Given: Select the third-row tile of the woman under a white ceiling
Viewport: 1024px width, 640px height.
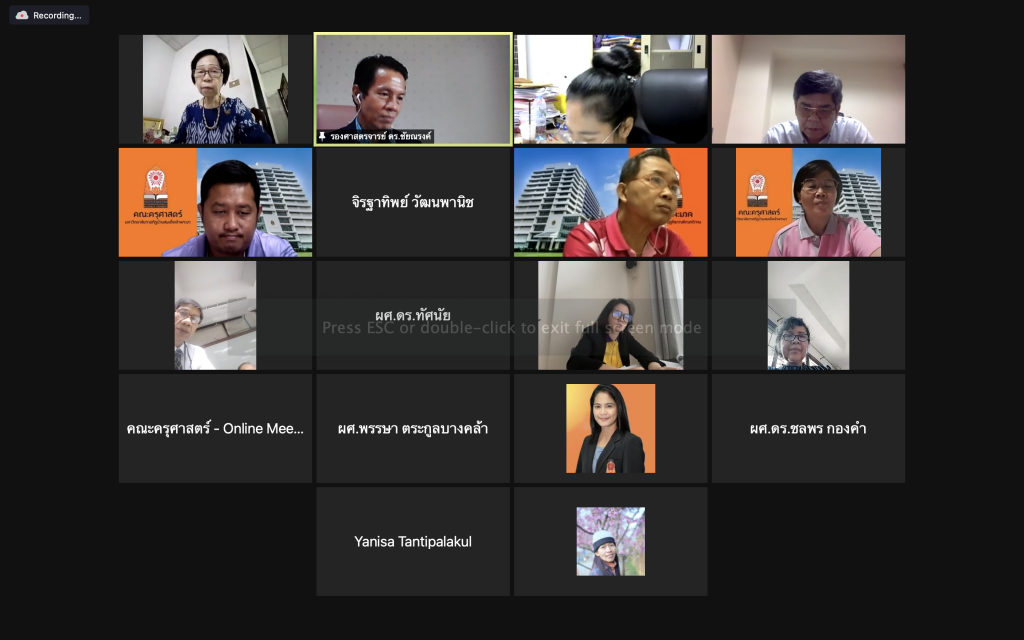Looking at the screenshot, I should [808, 315].
